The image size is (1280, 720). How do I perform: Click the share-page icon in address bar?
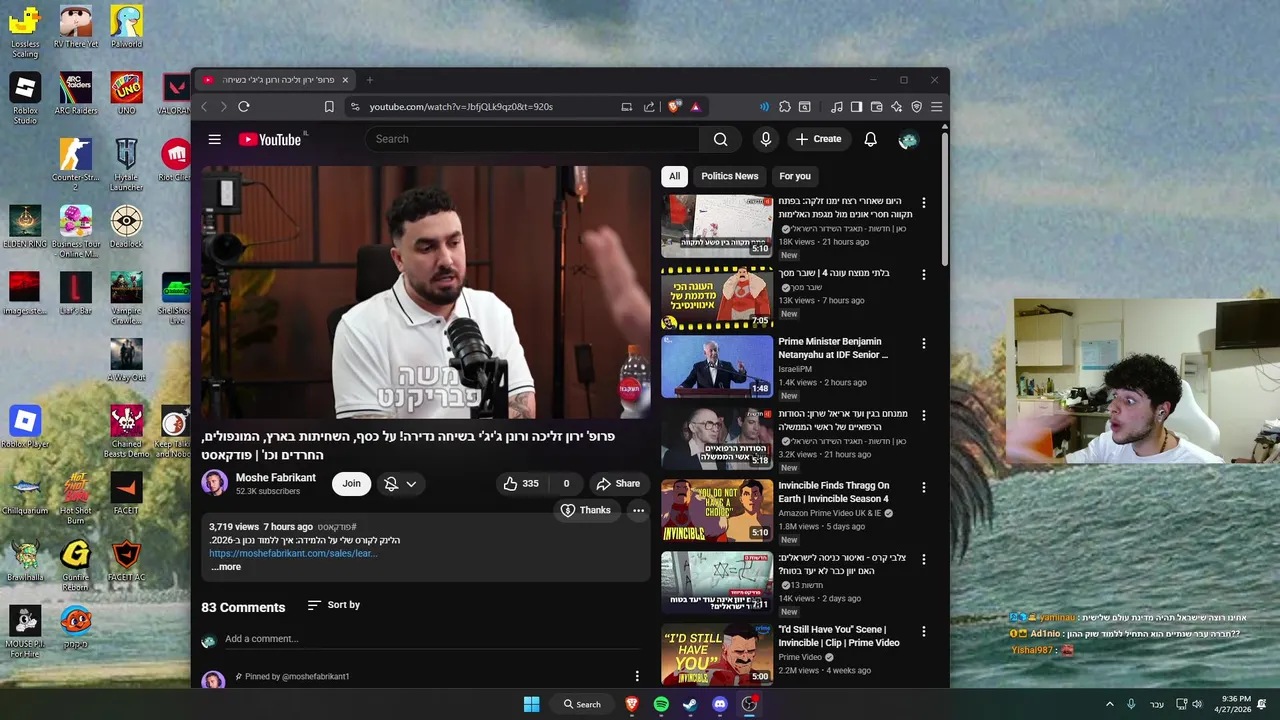coord(649,107)
